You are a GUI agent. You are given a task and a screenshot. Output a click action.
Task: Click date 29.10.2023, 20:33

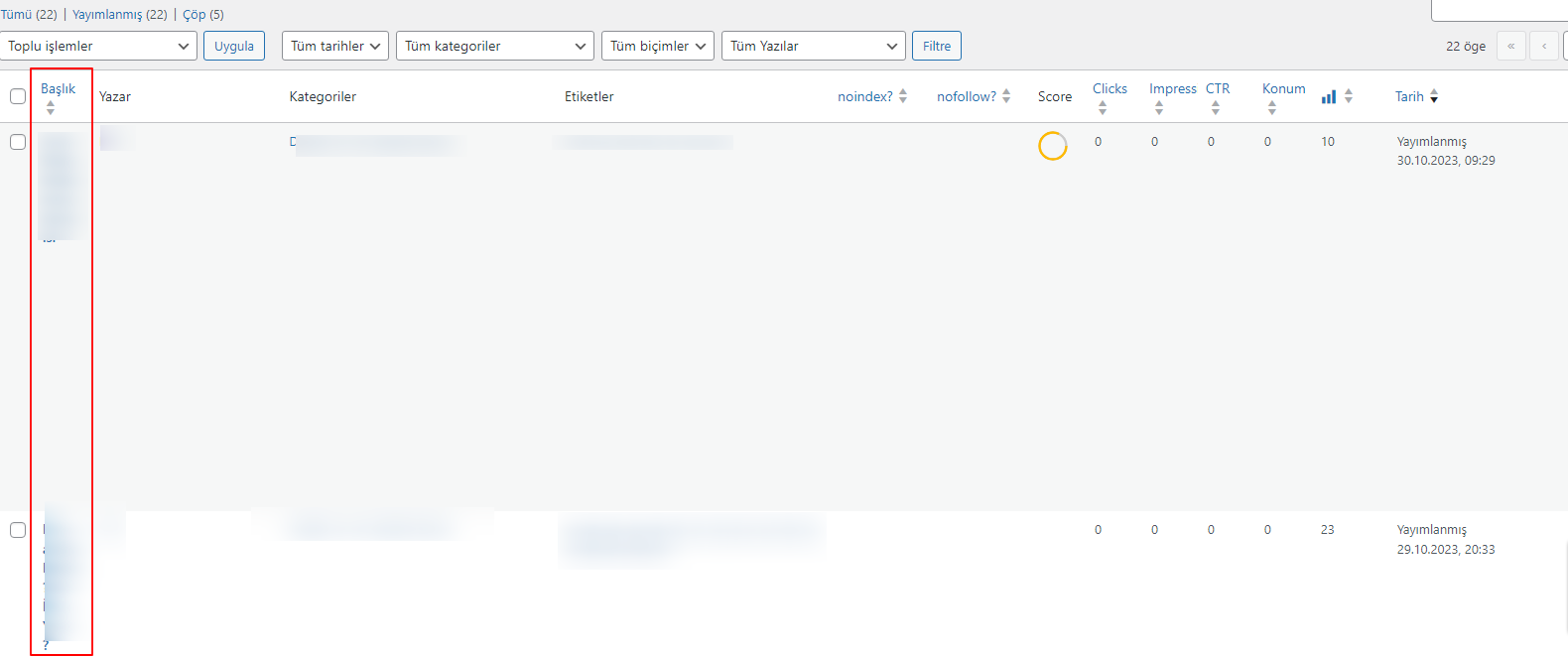tap(1446, 550)
